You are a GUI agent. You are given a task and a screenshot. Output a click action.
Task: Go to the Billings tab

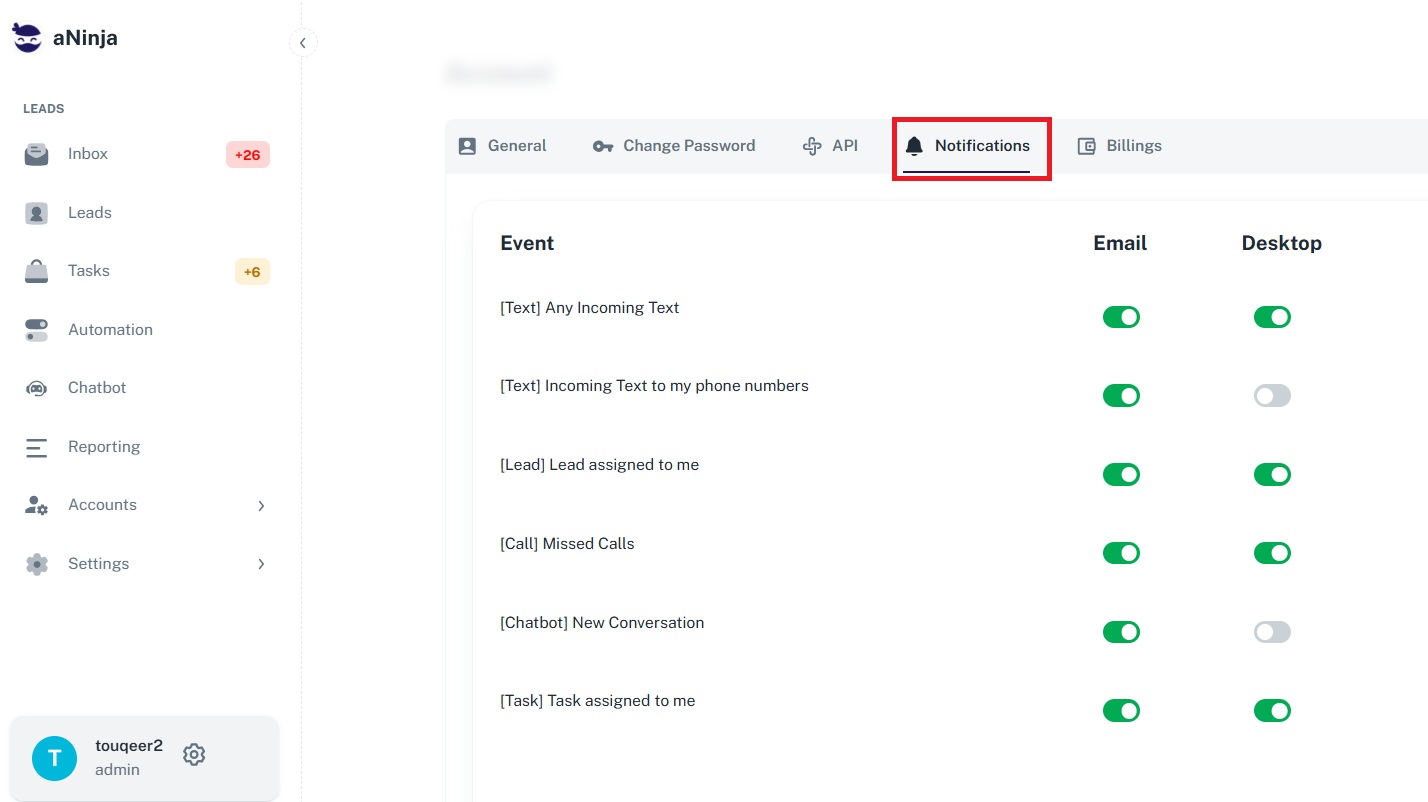pos(1120,146)
